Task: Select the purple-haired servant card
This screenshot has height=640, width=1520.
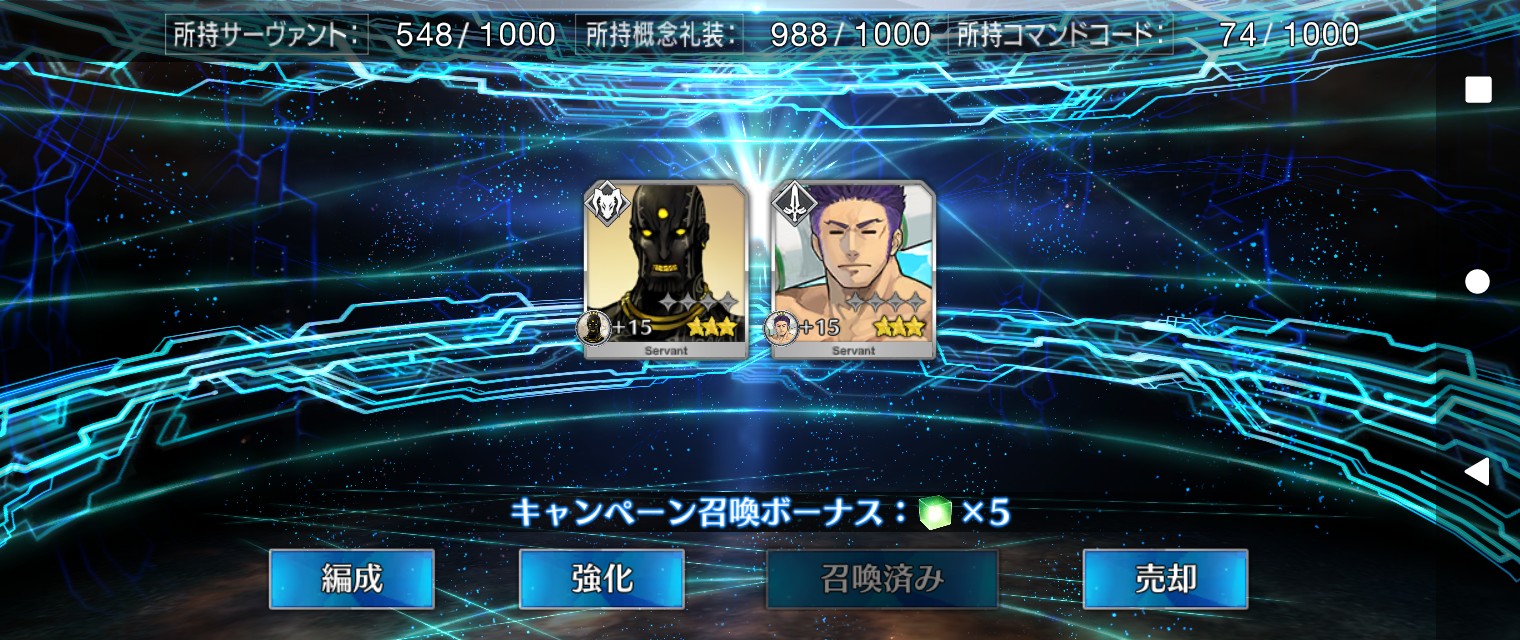Action: pos(854,270)
